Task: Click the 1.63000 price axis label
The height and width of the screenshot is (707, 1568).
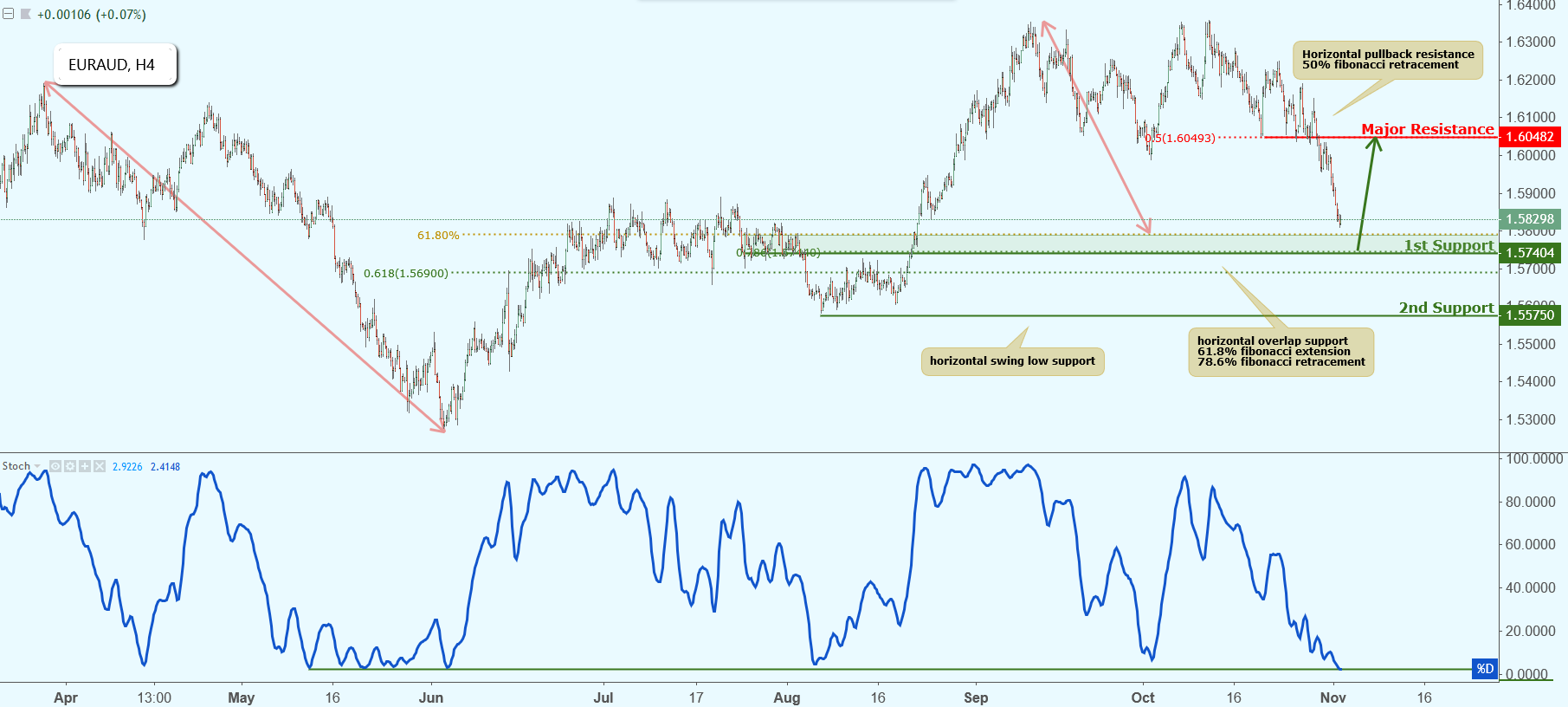Action: click(x=1531, y=42)
